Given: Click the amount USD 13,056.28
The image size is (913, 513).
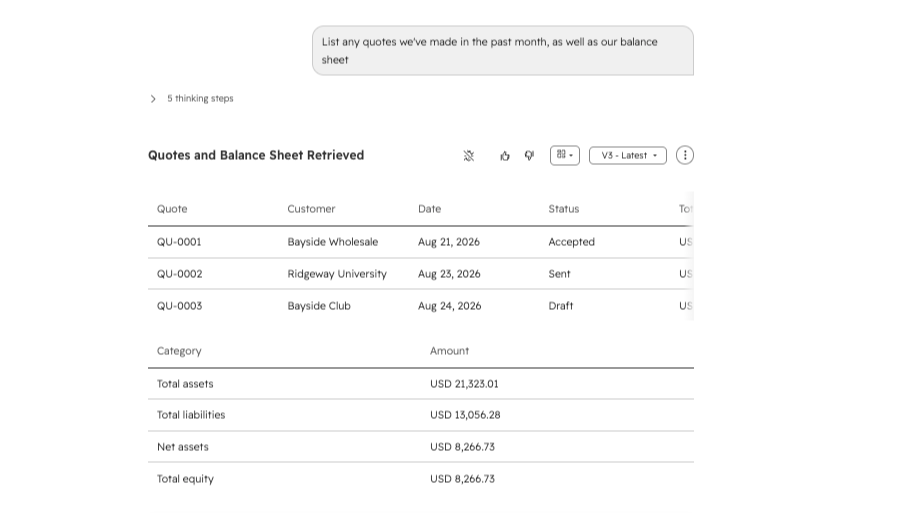Looking at the screenshot, I should (465, 415).
